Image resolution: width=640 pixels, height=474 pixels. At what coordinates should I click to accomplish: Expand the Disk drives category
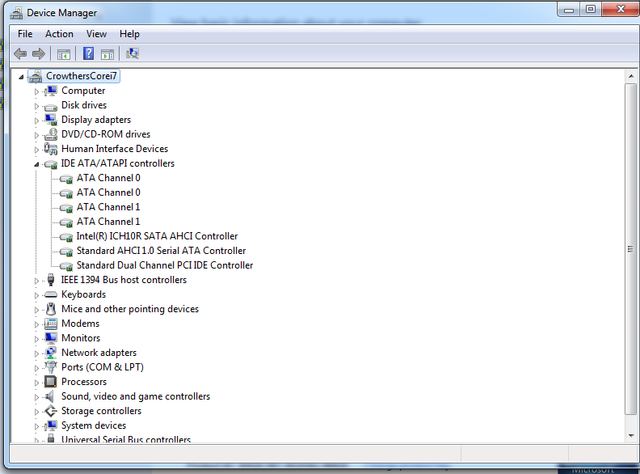pyautogui.click(x=36, y=106)
